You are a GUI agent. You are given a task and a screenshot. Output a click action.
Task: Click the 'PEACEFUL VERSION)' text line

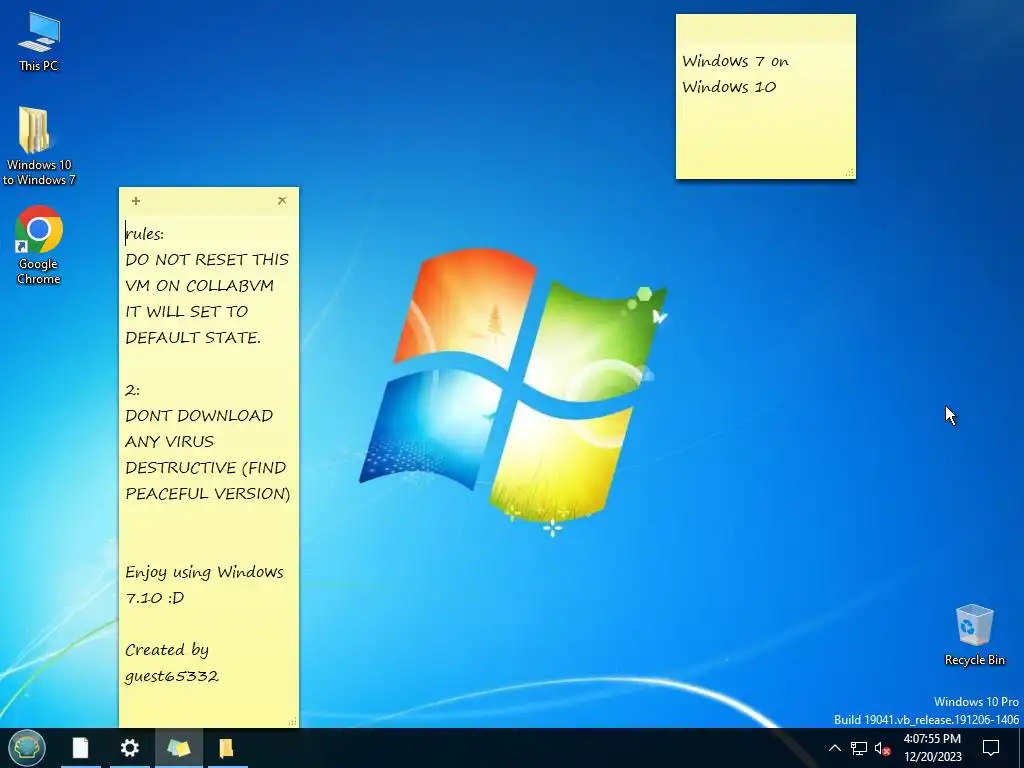pos(208,494)
